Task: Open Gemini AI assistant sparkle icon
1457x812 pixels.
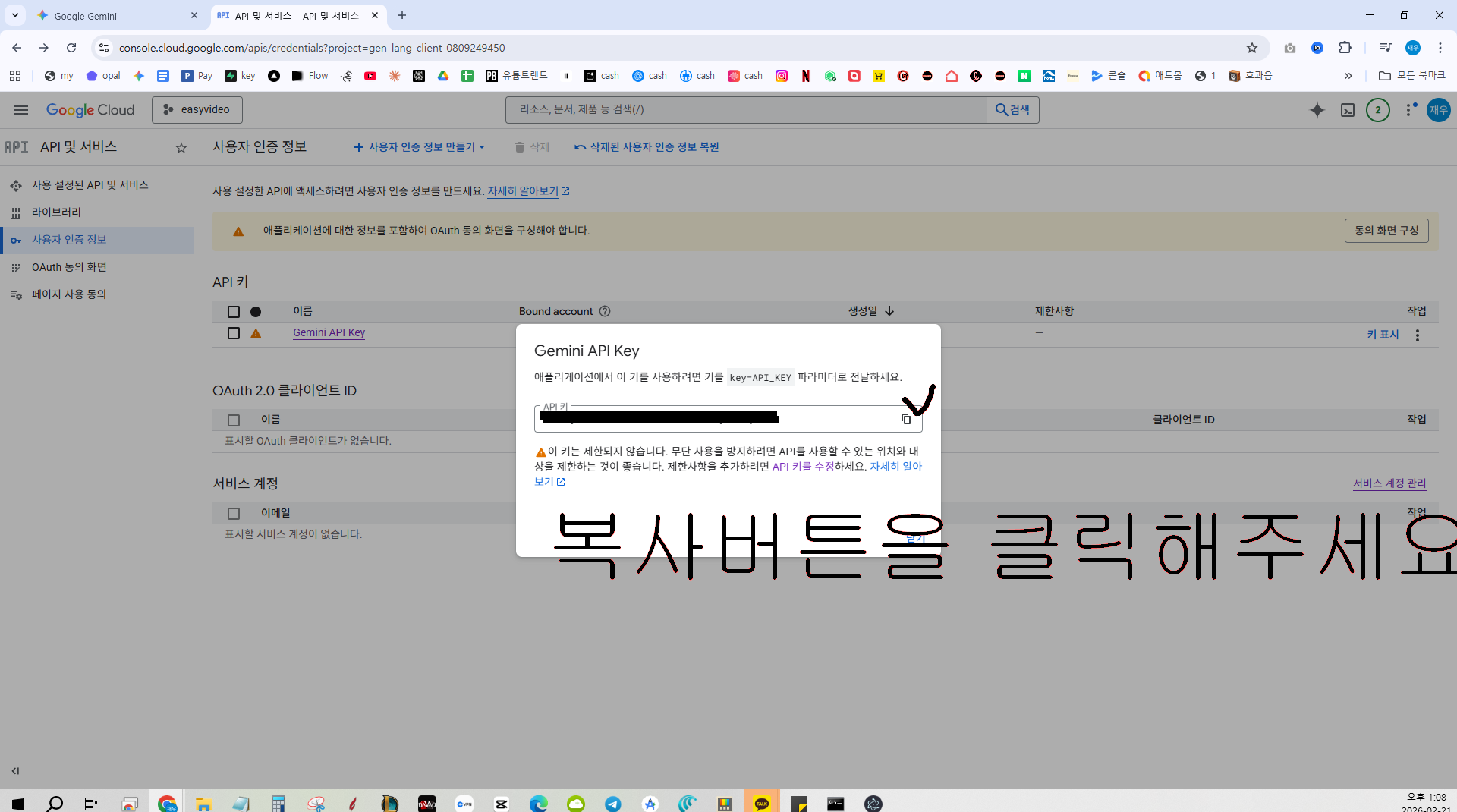Action: pyautogui.click(x=1317, y=110)
